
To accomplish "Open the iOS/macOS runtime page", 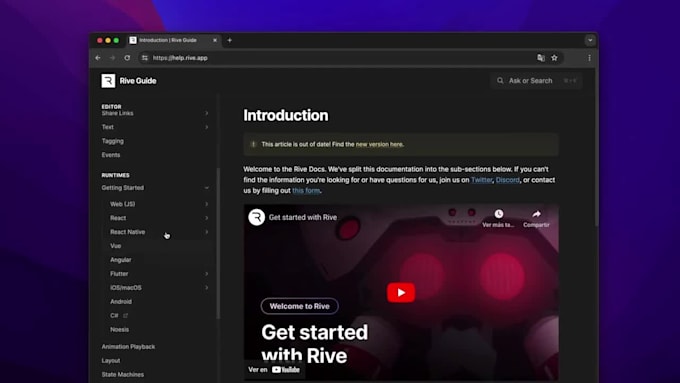I will click(x=126, y=288).
